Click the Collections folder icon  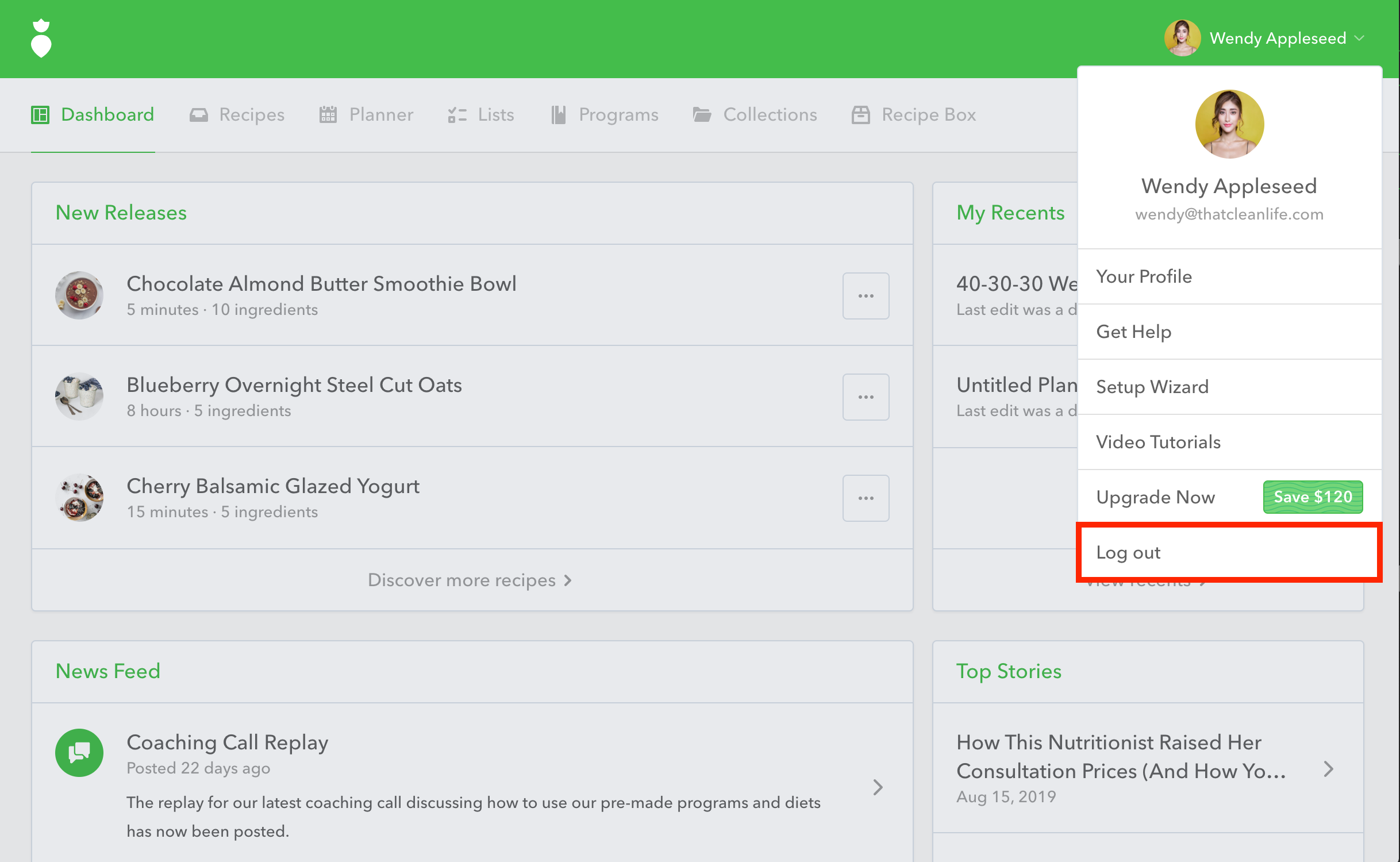coord(702,115)
